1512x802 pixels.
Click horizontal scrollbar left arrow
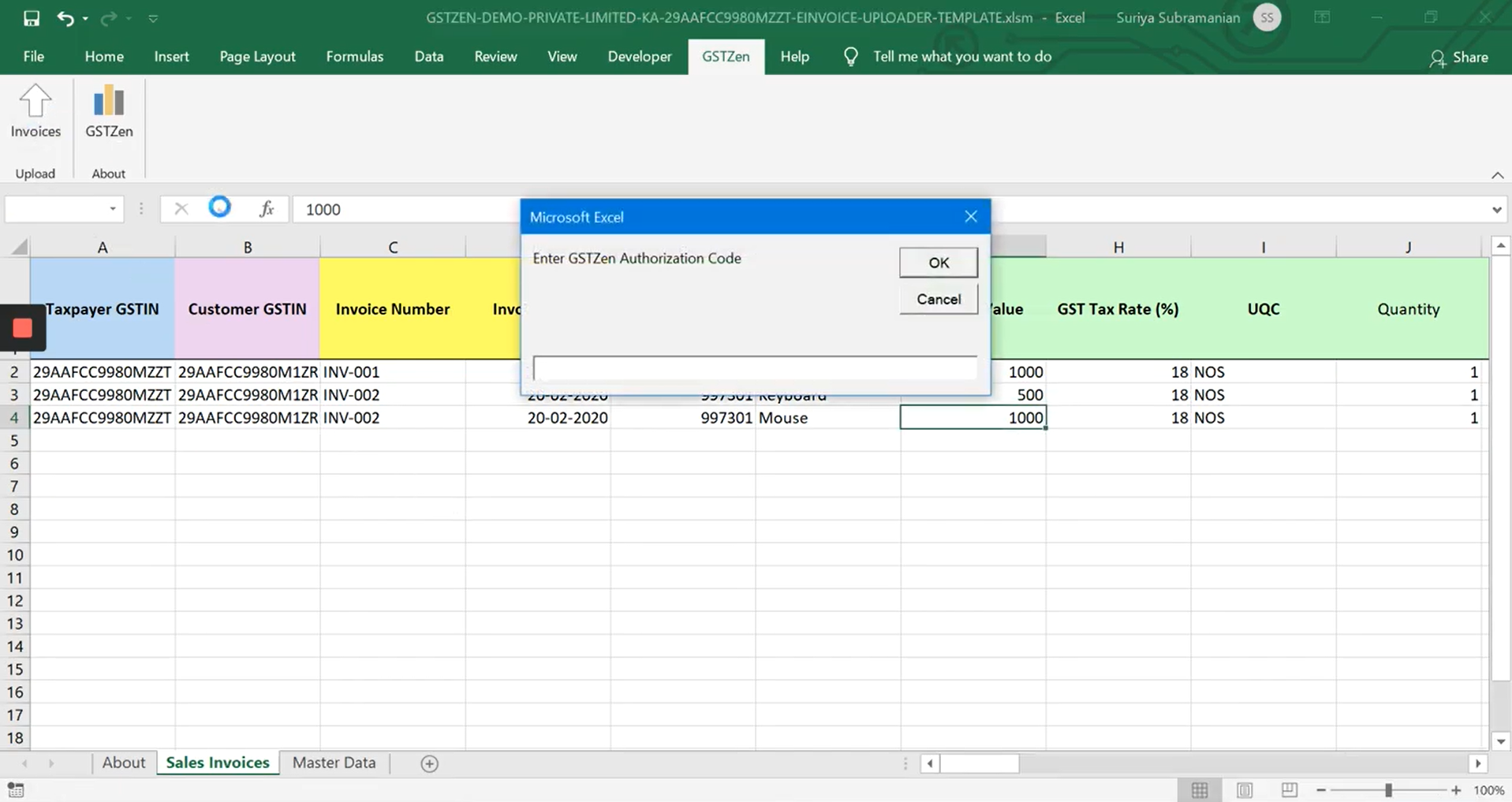930,763
